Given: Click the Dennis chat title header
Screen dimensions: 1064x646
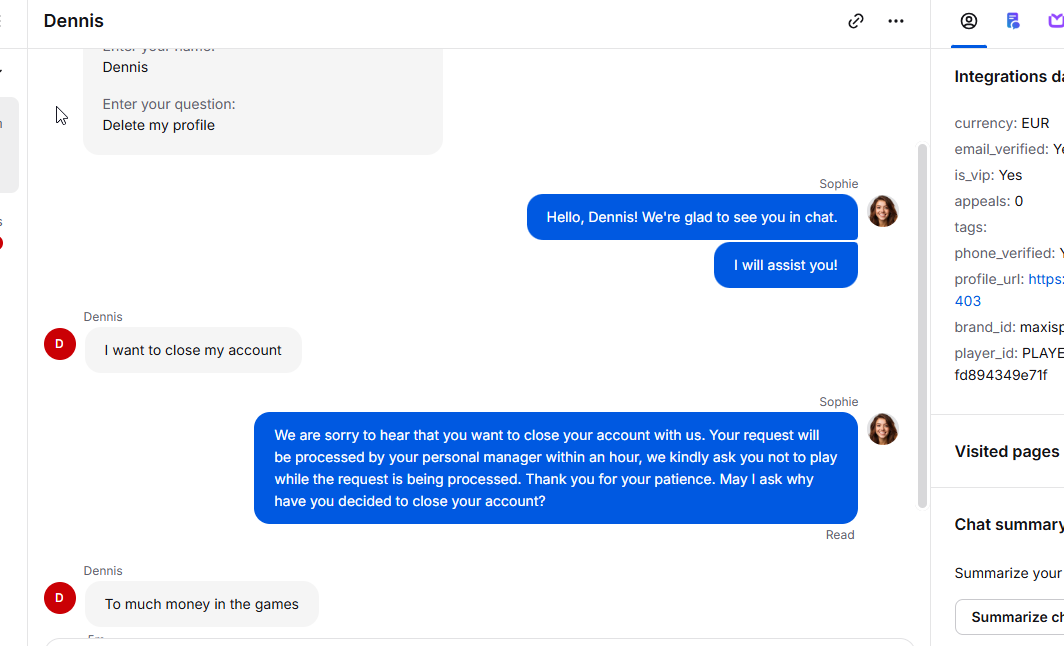Looking at the screenshot, I should coord(73,21).
